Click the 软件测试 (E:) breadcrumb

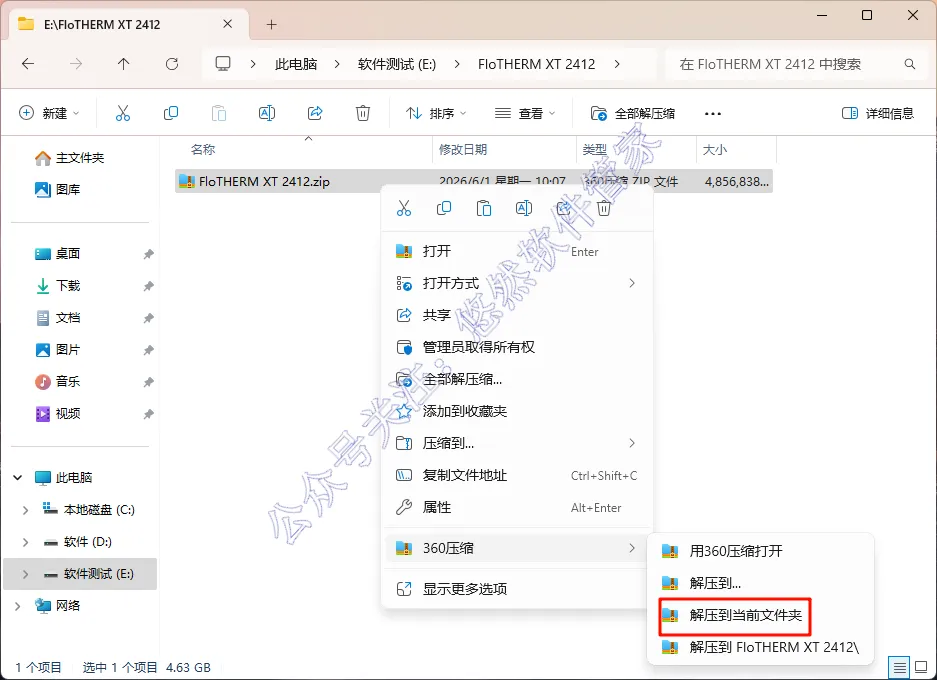(x=397, y=64)
